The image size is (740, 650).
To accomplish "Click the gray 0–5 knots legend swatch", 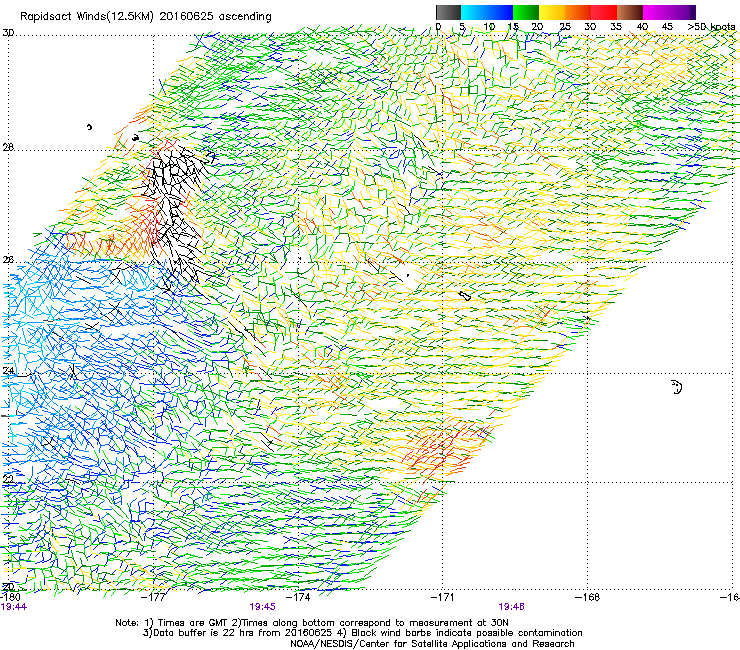I will click(x=448, y=12).
